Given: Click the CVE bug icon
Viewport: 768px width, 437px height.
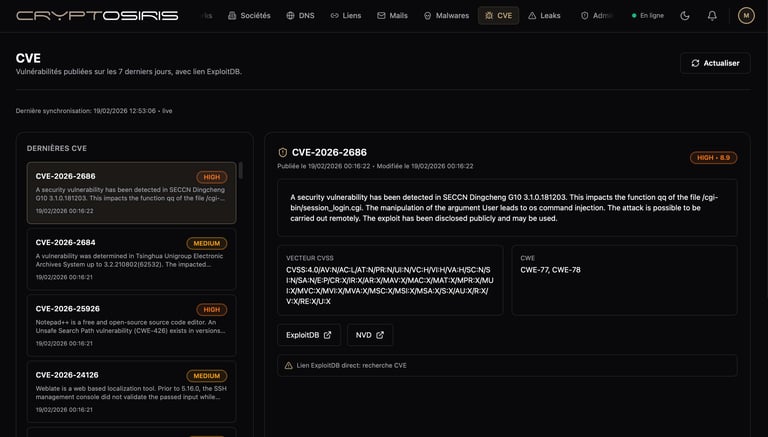Looking at the screenshot, I should [x=489, y=16].
